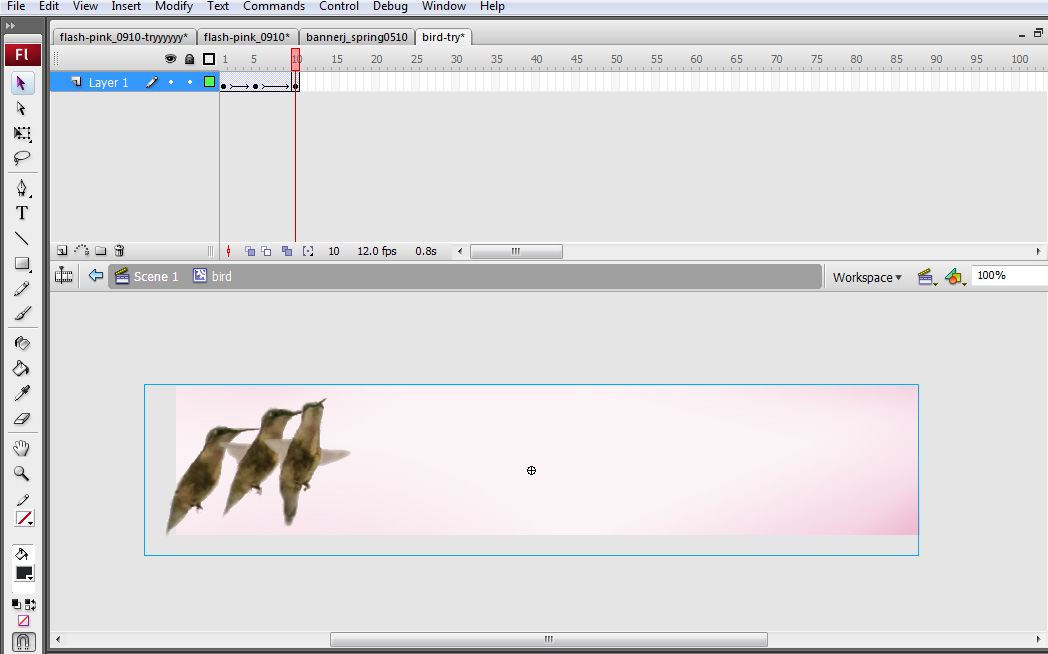Toggle Layer 1 visibility dot
The width and height of the screenshot is (1048, 654).
(x=171, y=82)
